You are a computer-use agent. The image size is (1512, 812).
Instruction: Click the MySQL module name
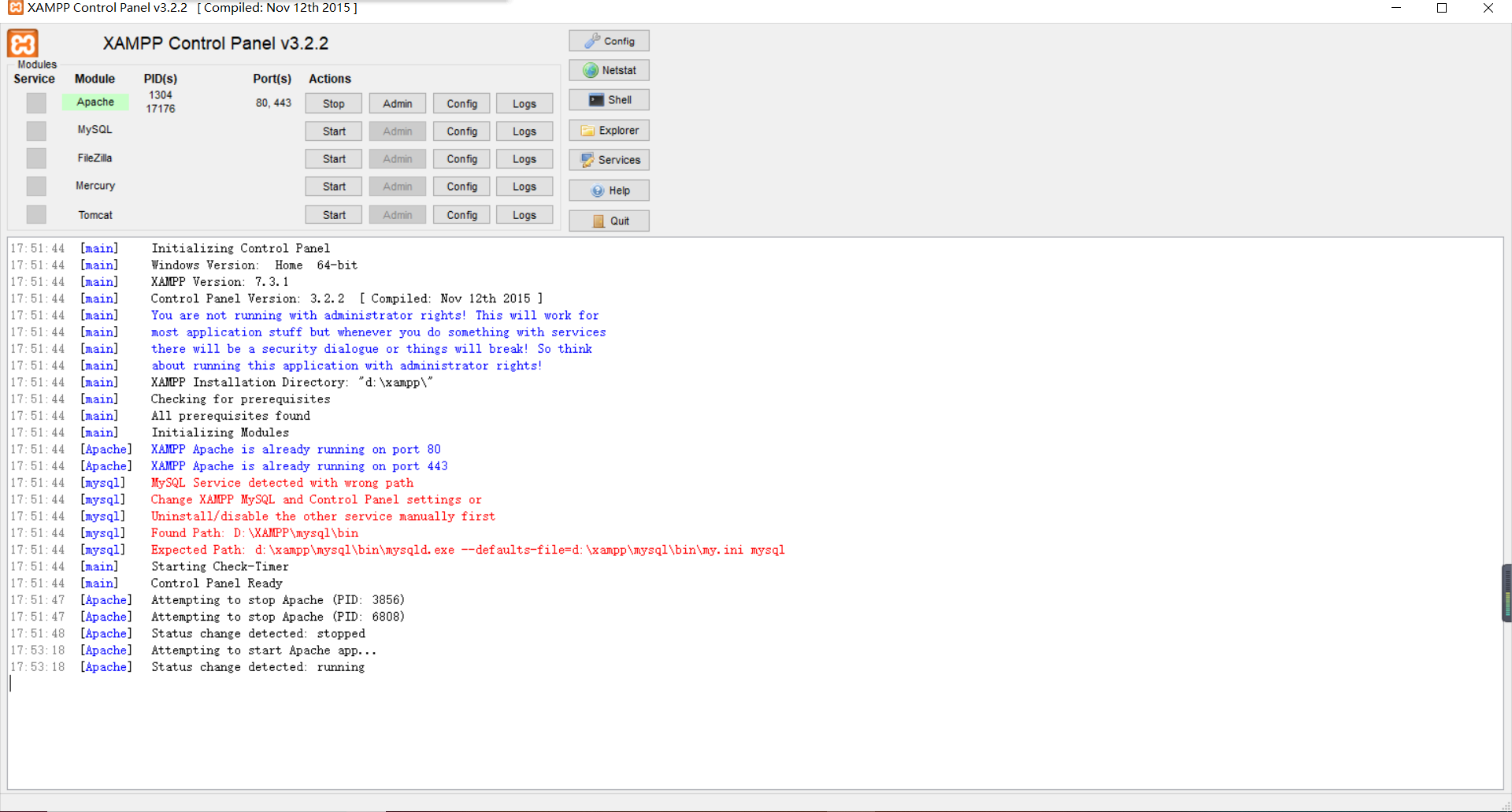pyautogui.click(x=94, y=129)
